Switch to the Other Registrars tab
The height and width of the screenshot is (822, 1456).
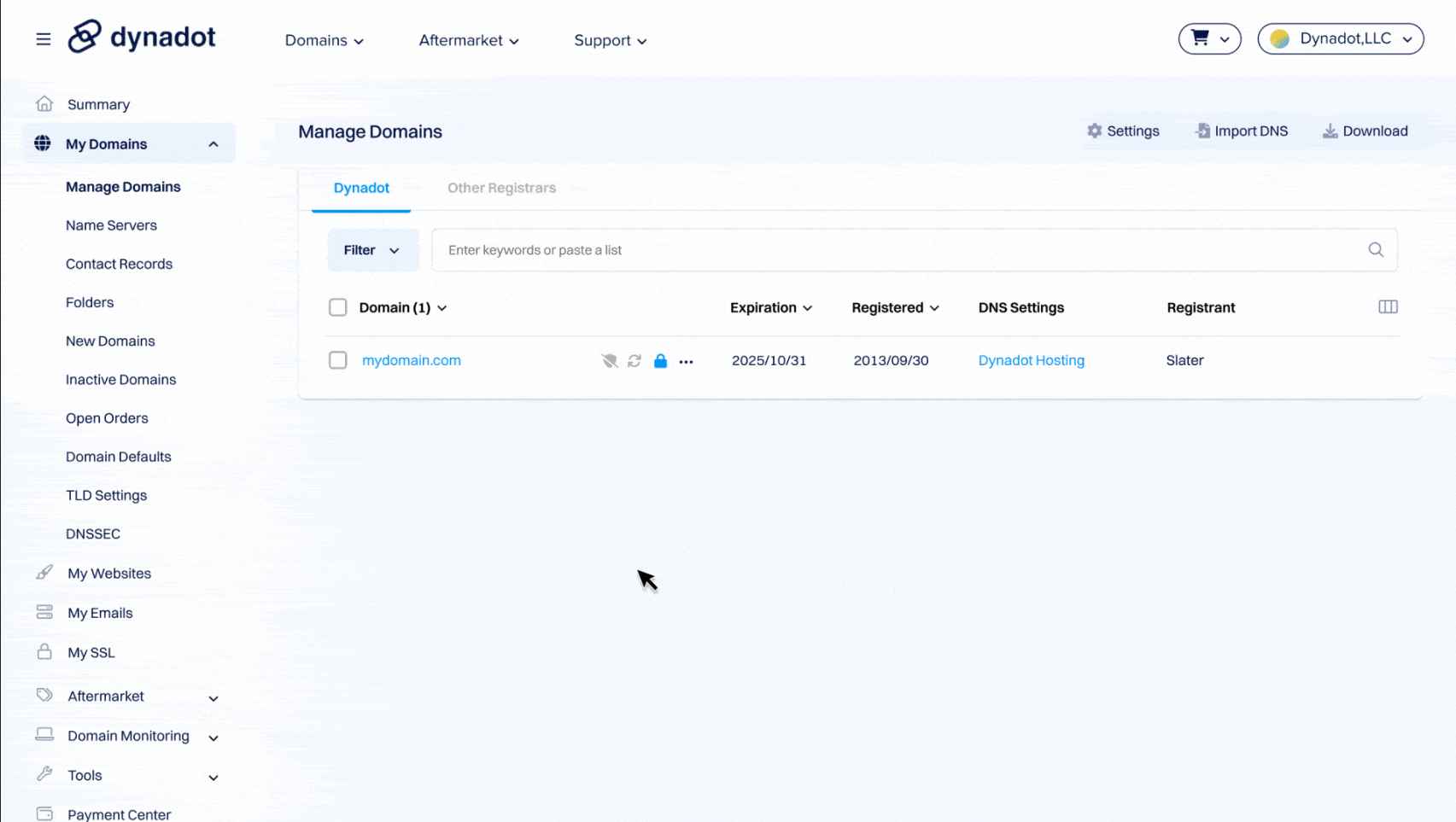(x=501, y=188)
